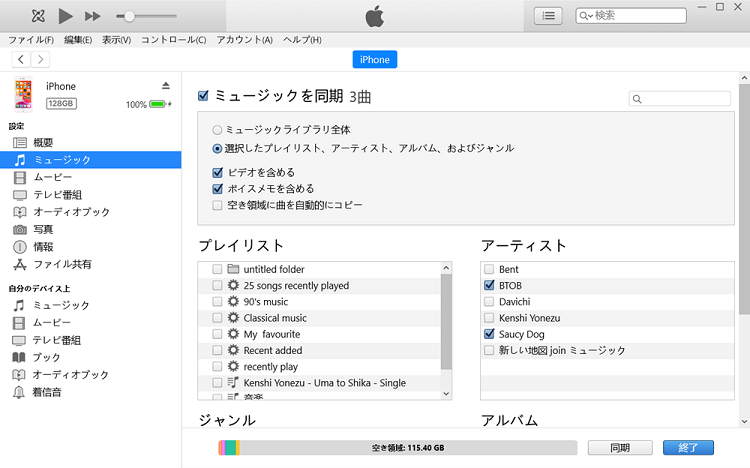Viewport: 750px width, 468px height.
Task: Open the ファイル(F) menu
Action: pyautogui.click(x=31, y=40)
